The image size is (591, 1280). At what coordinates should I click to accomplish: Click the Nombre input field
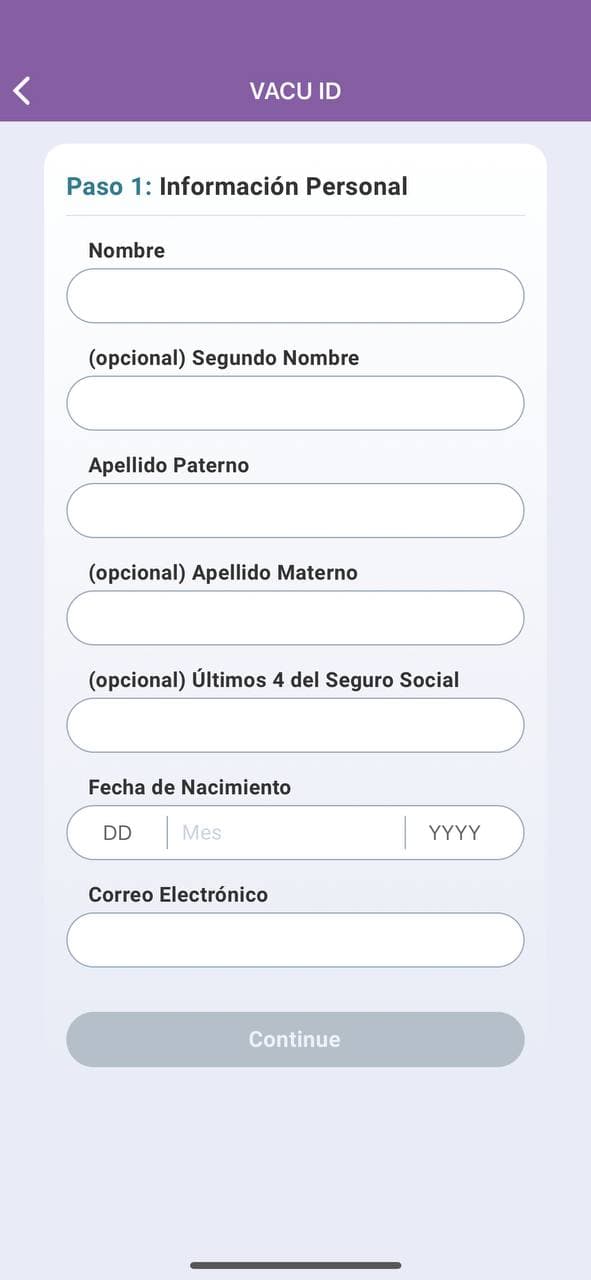(x=295, y=296)
